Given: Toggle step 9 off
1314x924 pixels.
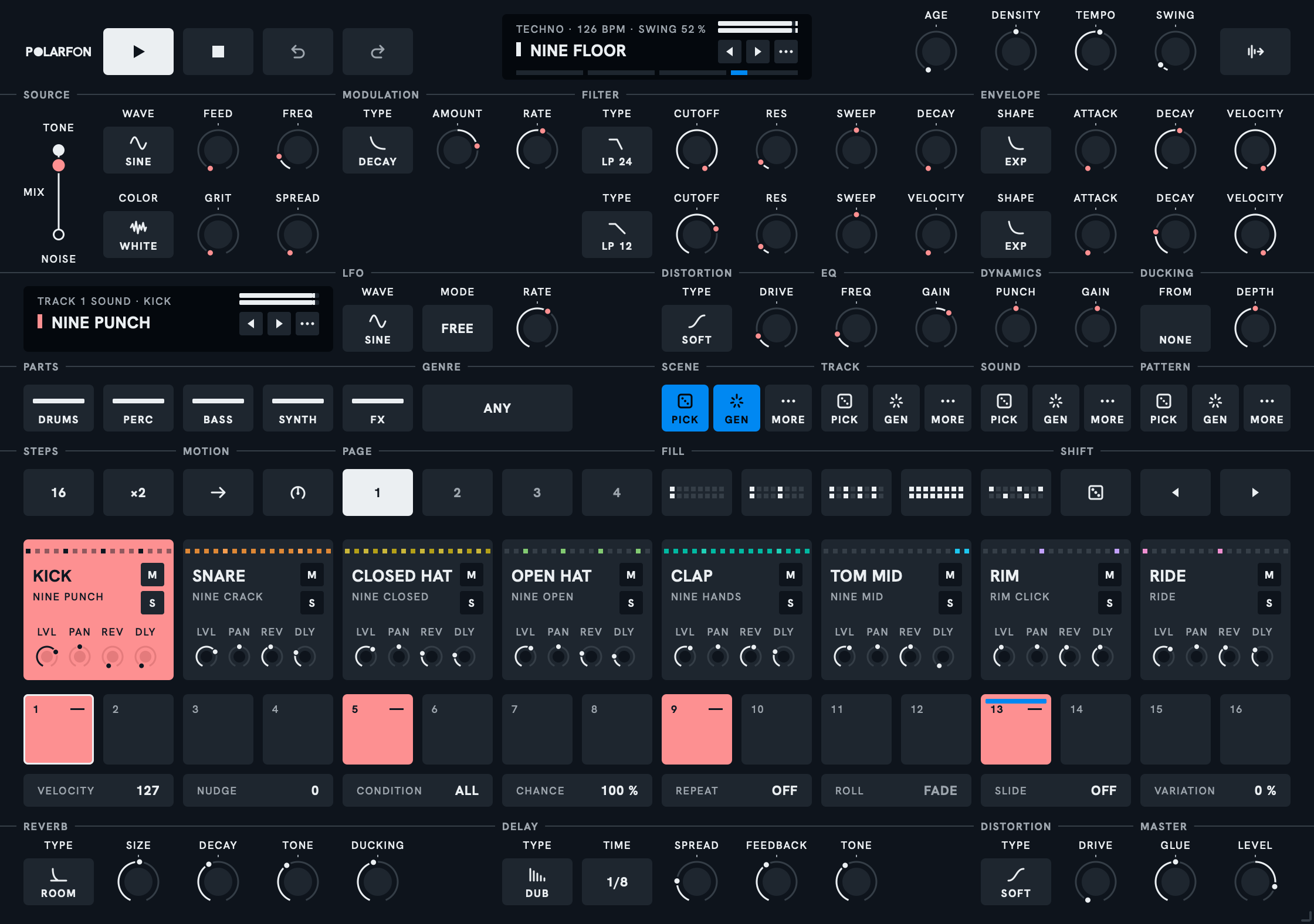Looking at the screenshot, I should pos(697,729).
